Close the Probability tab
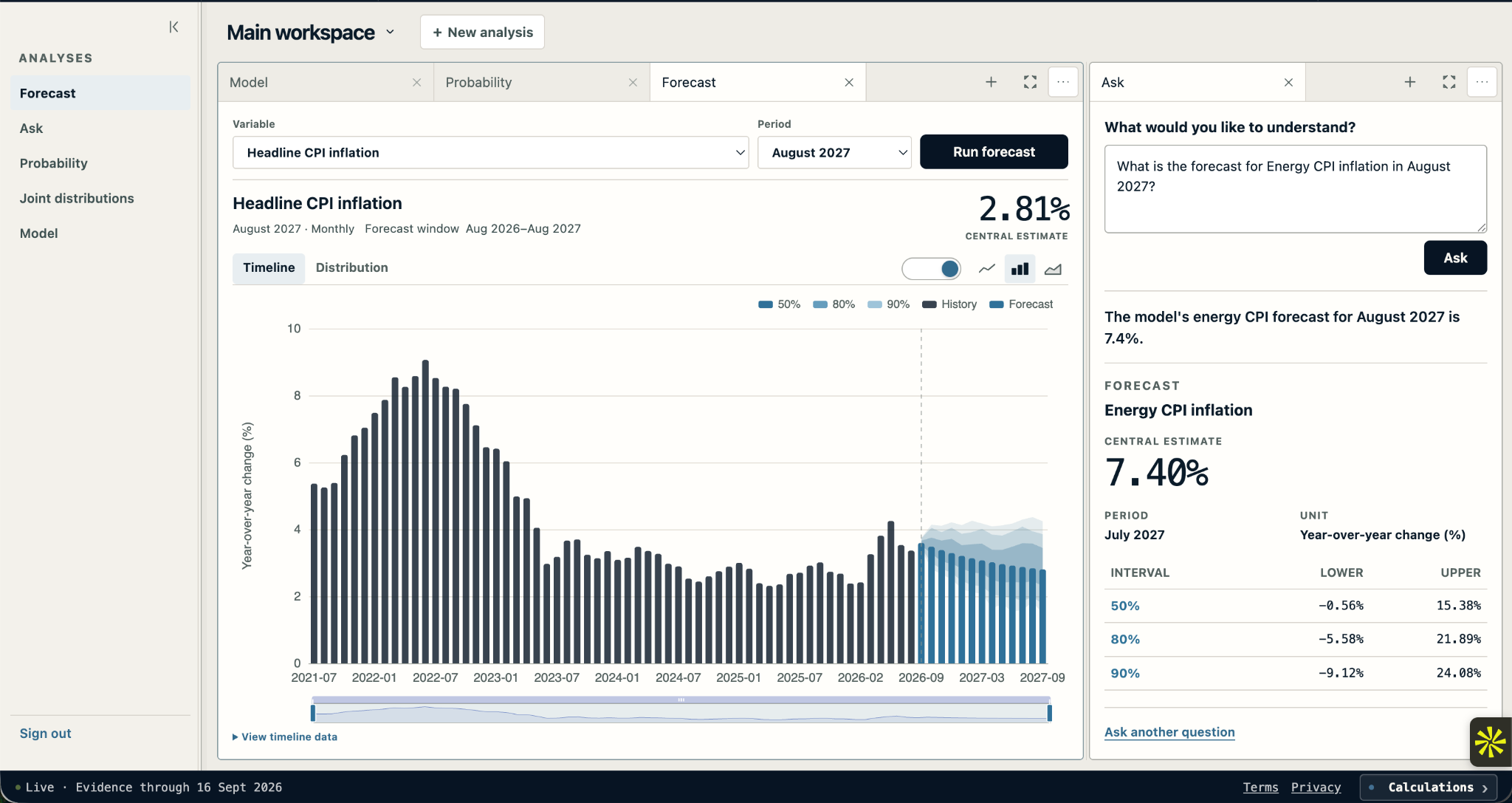This screenshot has height=803, width=1512. coord(633,83)
